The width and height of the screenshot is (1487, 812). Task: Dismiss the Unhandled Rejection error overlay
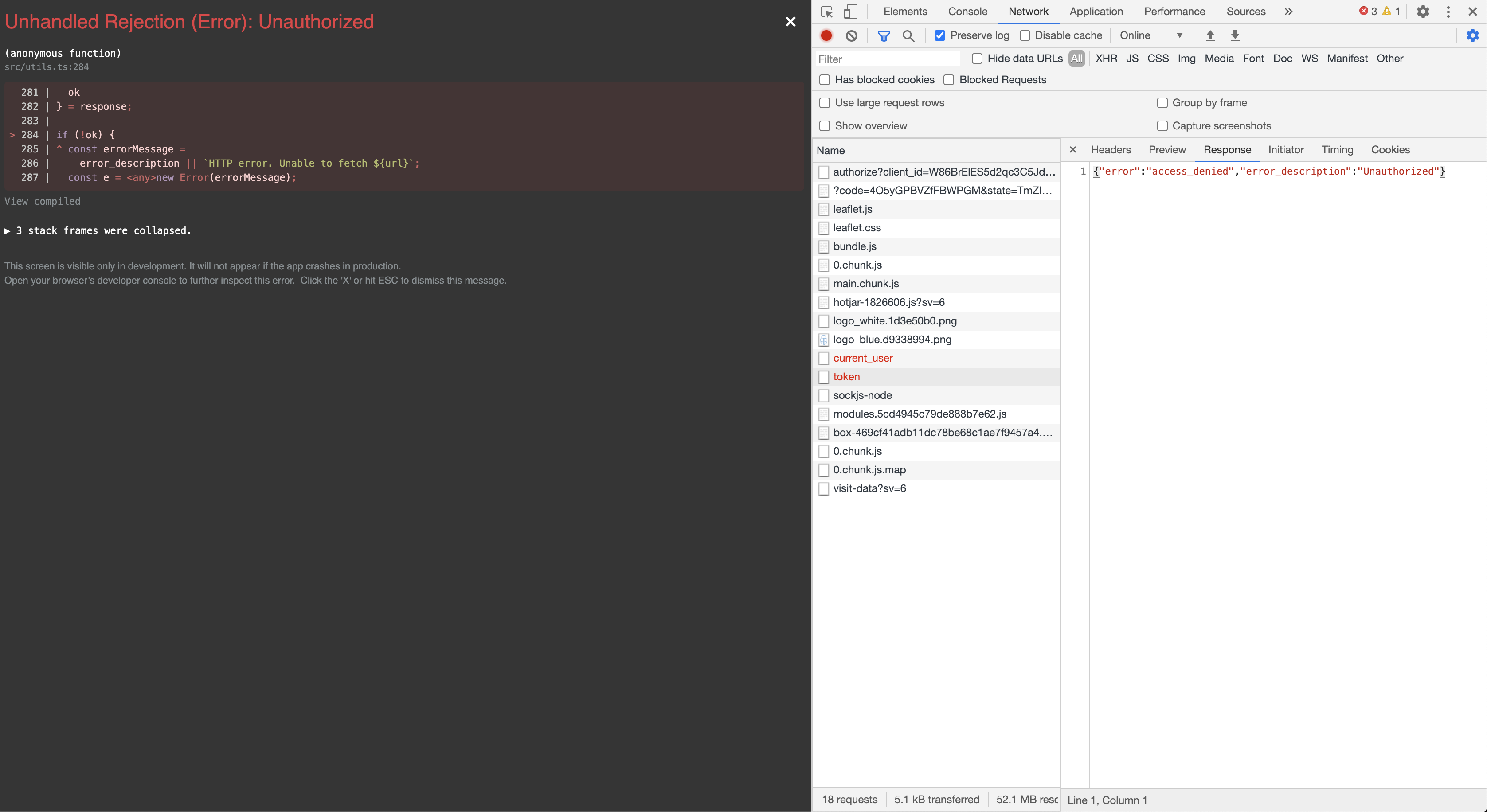(x=790, y=22)
